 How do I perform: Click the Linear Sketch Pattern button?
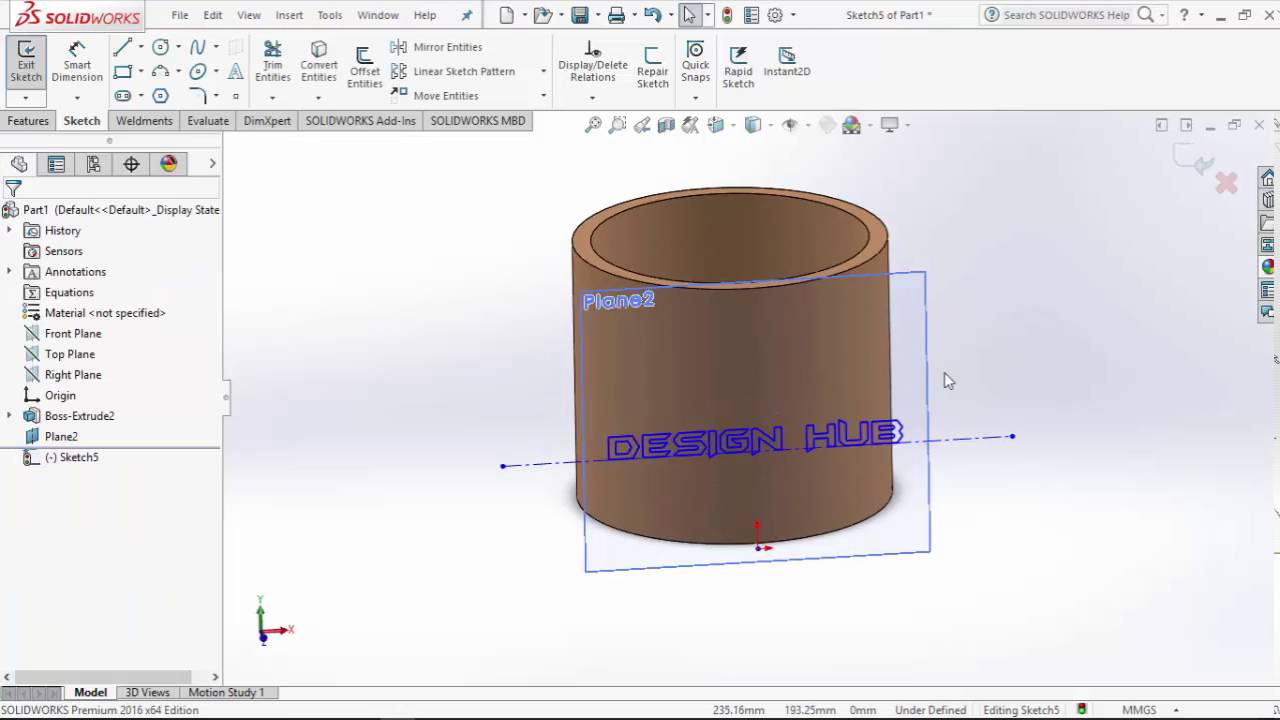pos(453,72)
